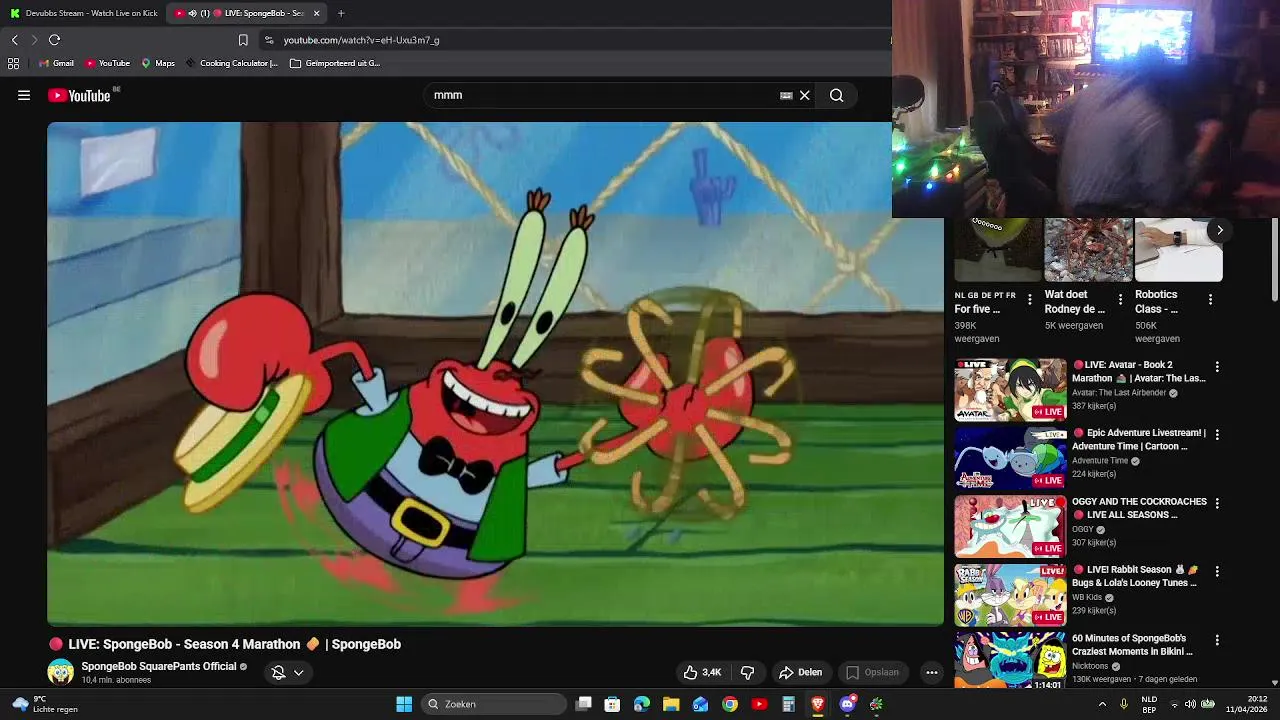Open Calculator from taskbar
This screenshot has height=720, width=1280.
tap(788, 704)
